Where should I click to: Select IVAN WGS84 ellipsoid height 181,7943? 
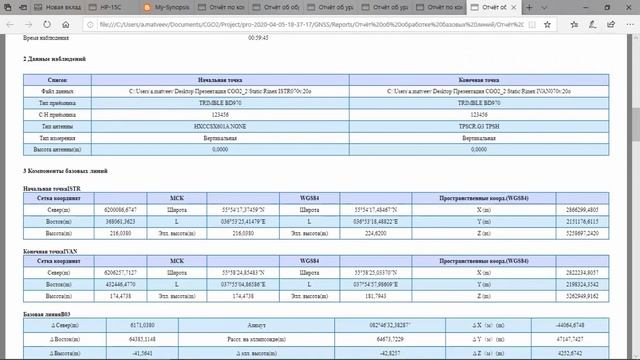376,296
